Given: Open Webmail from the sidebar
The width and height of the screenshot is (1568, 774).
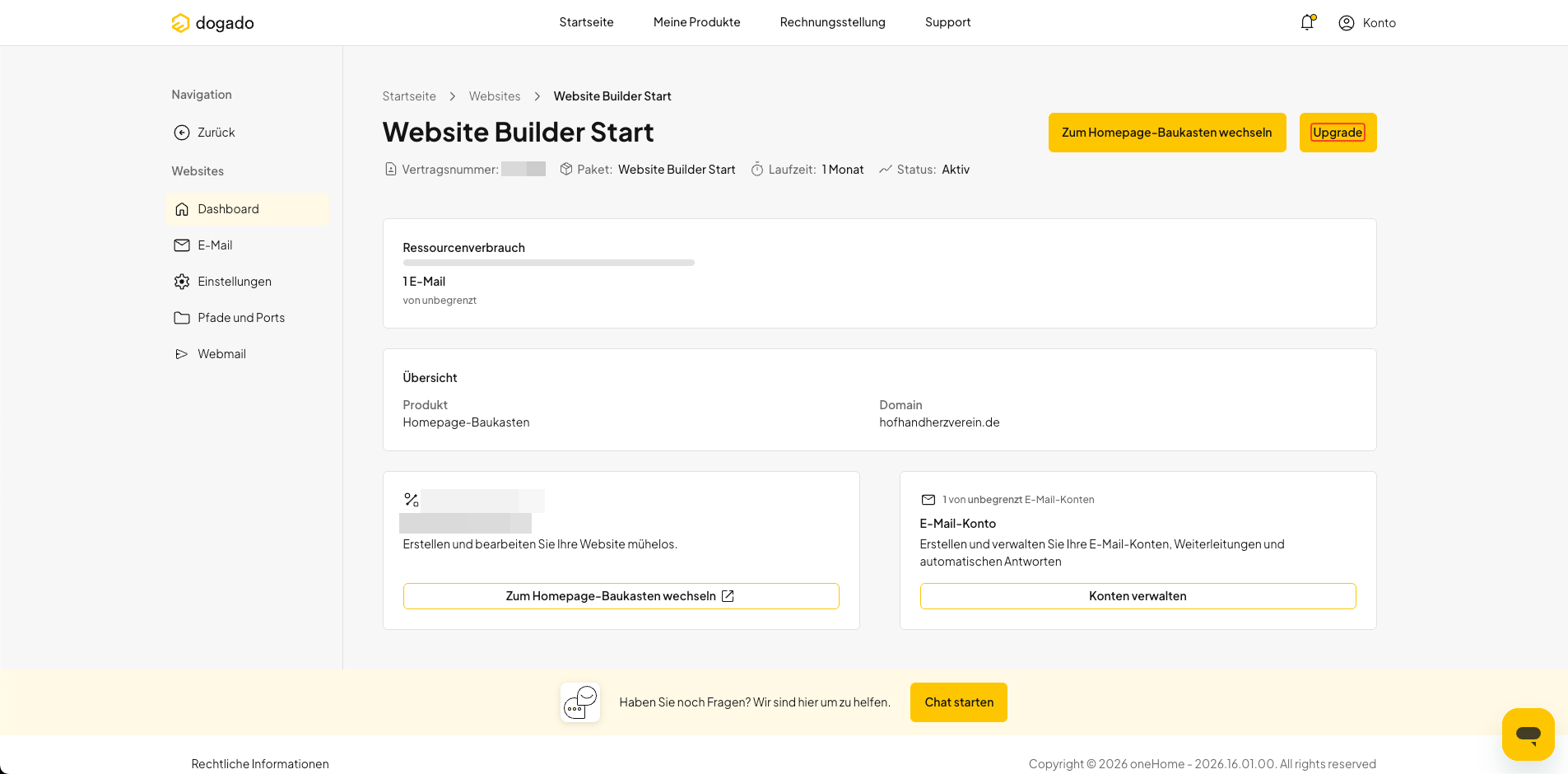Looking at the screenshot, I should click(x=247, y=354).
